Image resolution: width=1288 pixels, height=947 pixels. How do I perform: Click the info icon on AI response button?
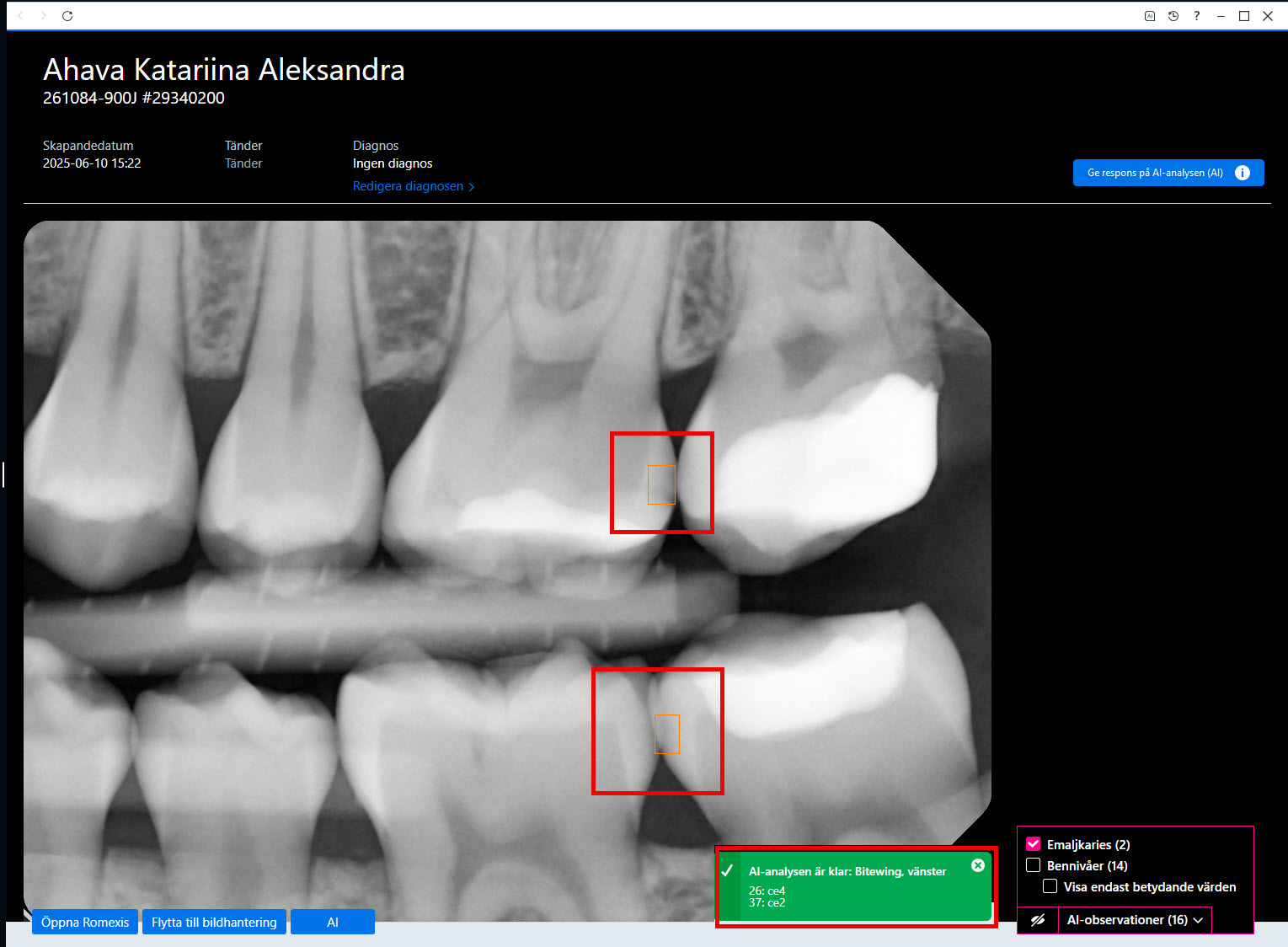pyautogui.click(x=1243, y=173)
